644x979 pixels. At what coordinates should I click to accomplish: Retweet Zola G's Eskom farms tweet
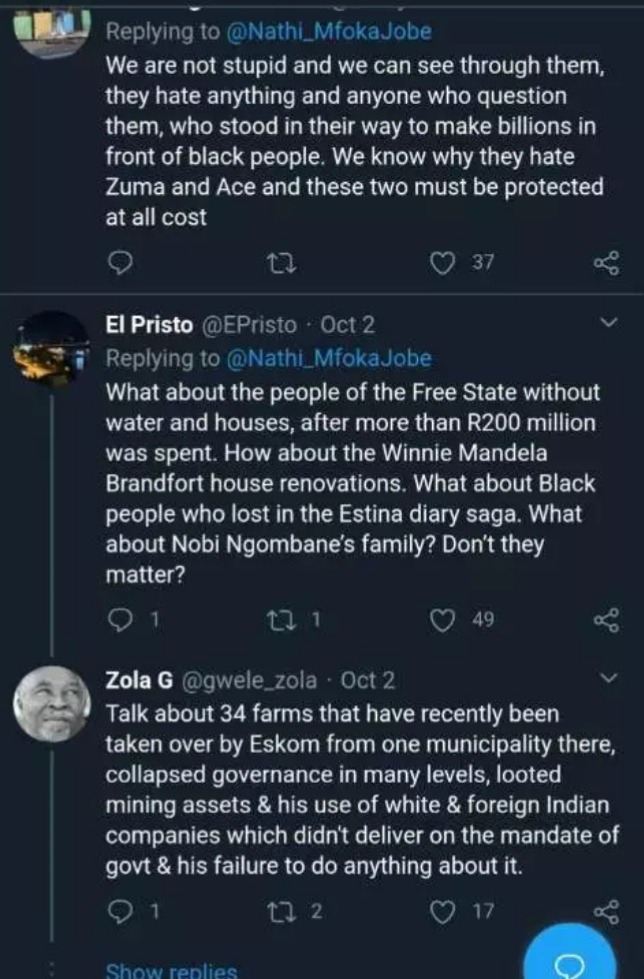click(x=283, y=912)
